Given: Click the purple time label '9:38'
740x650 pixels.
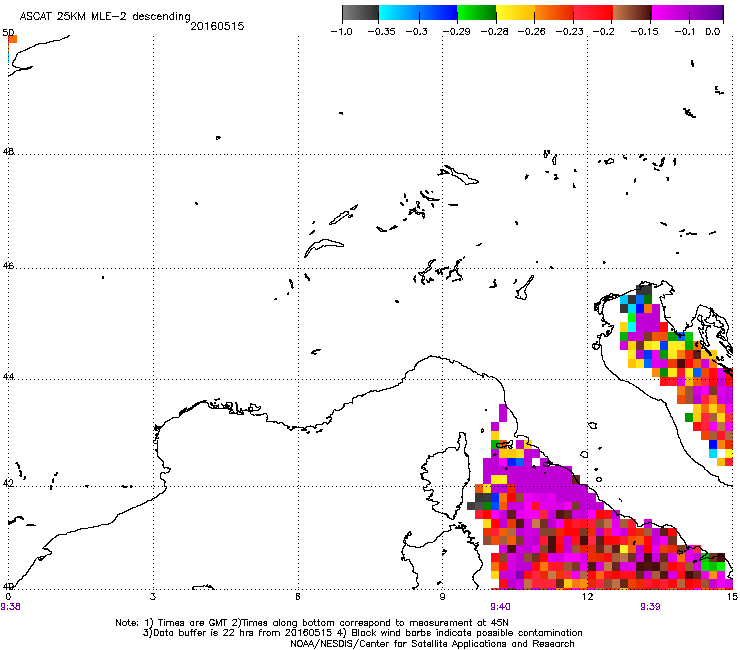Looking at the screenshot, I should 10,607.
